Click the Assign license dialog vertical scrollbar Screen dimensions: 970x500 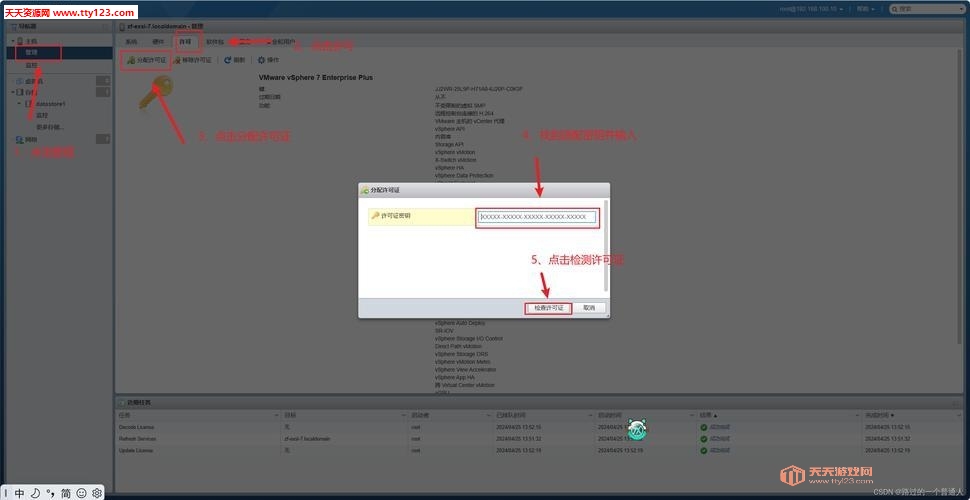click(x=606, y=246)
